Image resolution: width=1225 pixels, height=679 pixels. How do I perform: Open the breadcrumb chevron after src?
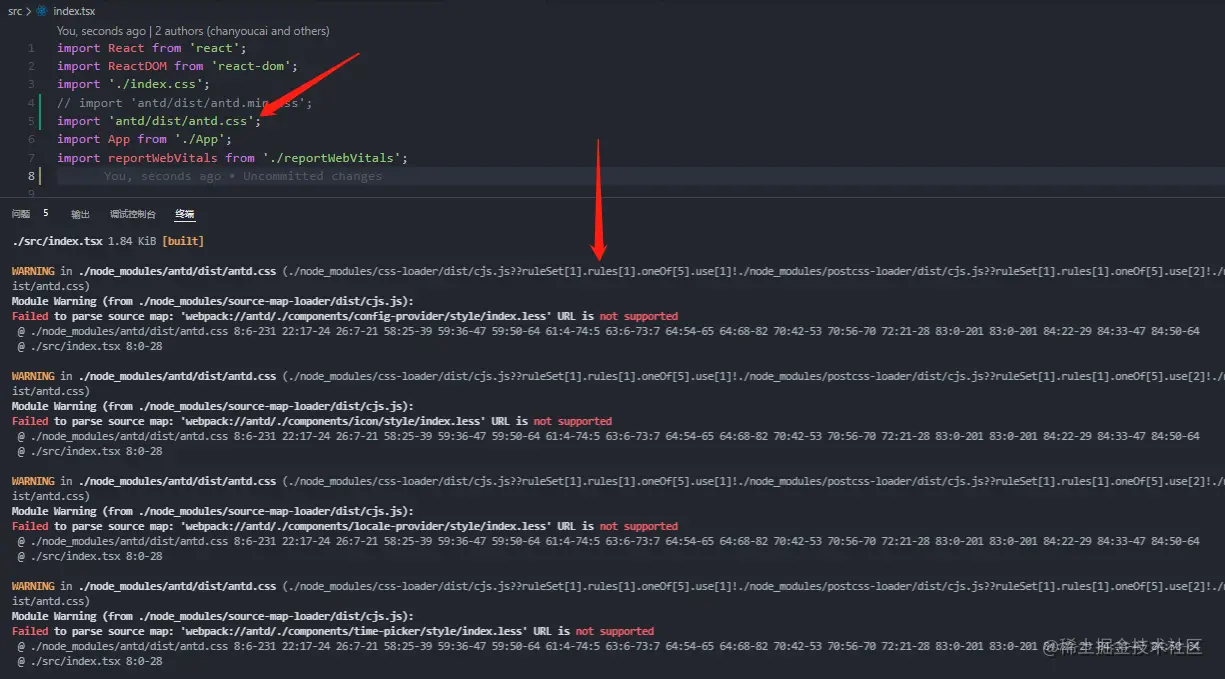26,11
